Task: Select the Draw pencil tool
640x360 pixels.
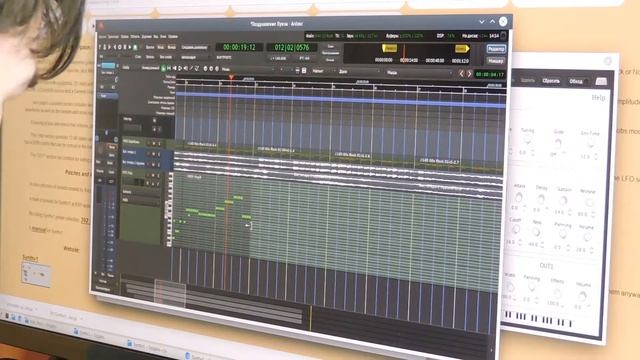Action: pyautogui.click(x=191, y=69)
